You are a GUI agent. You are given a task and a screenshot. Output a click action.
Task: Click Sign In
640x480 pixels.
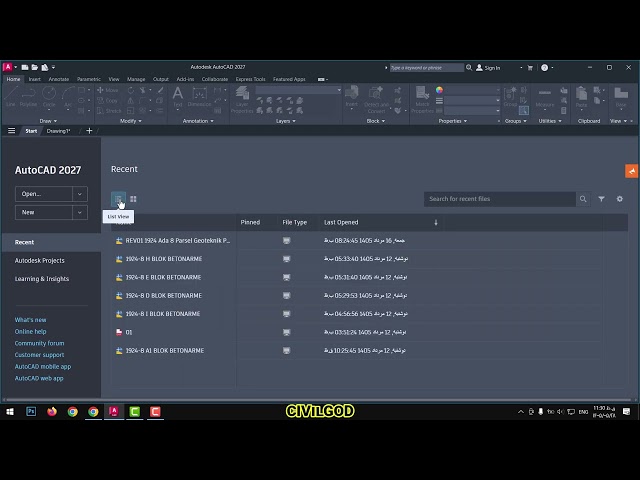click(488, 68)
